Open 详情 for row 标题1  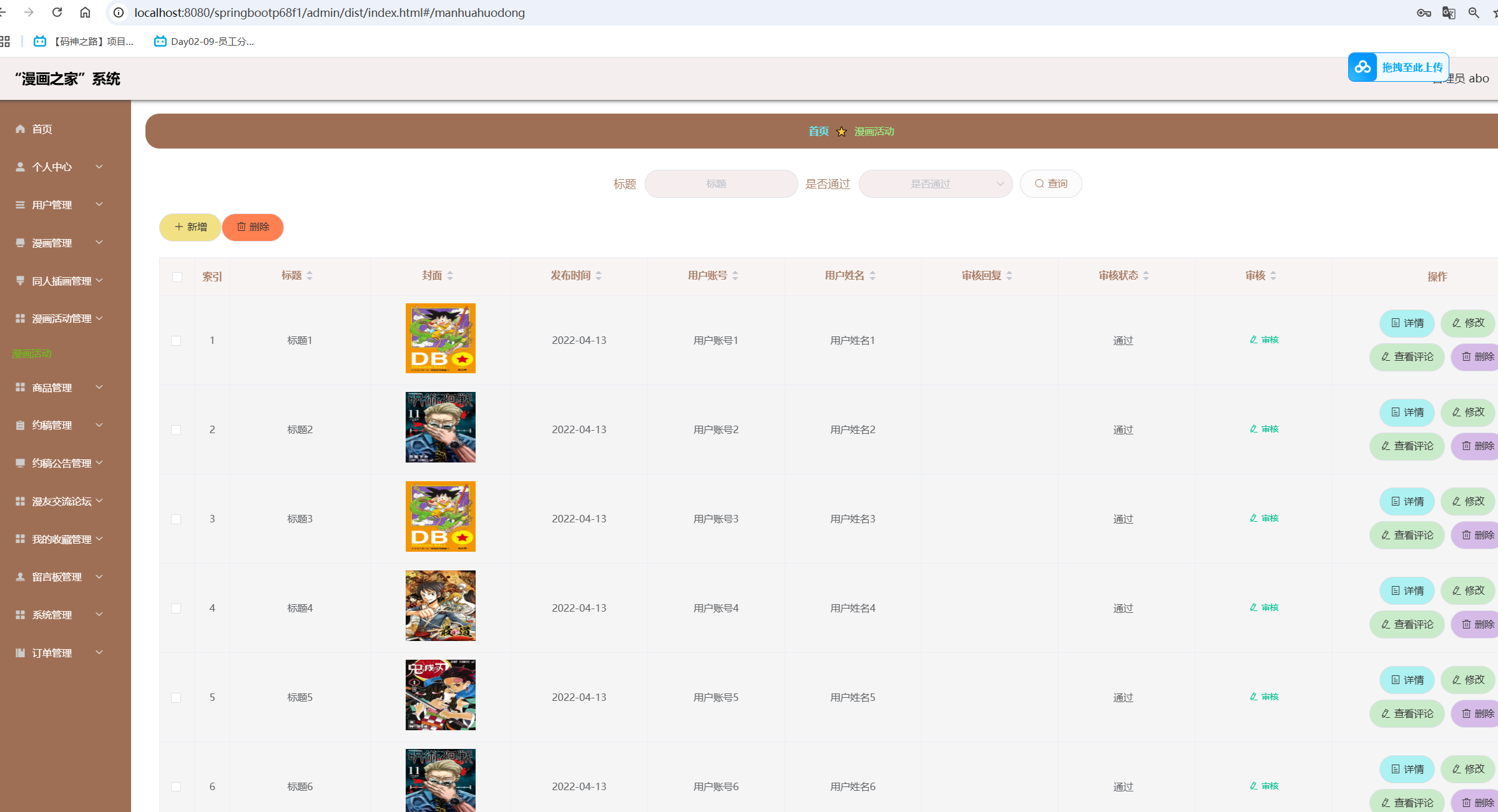(1407, 323)
